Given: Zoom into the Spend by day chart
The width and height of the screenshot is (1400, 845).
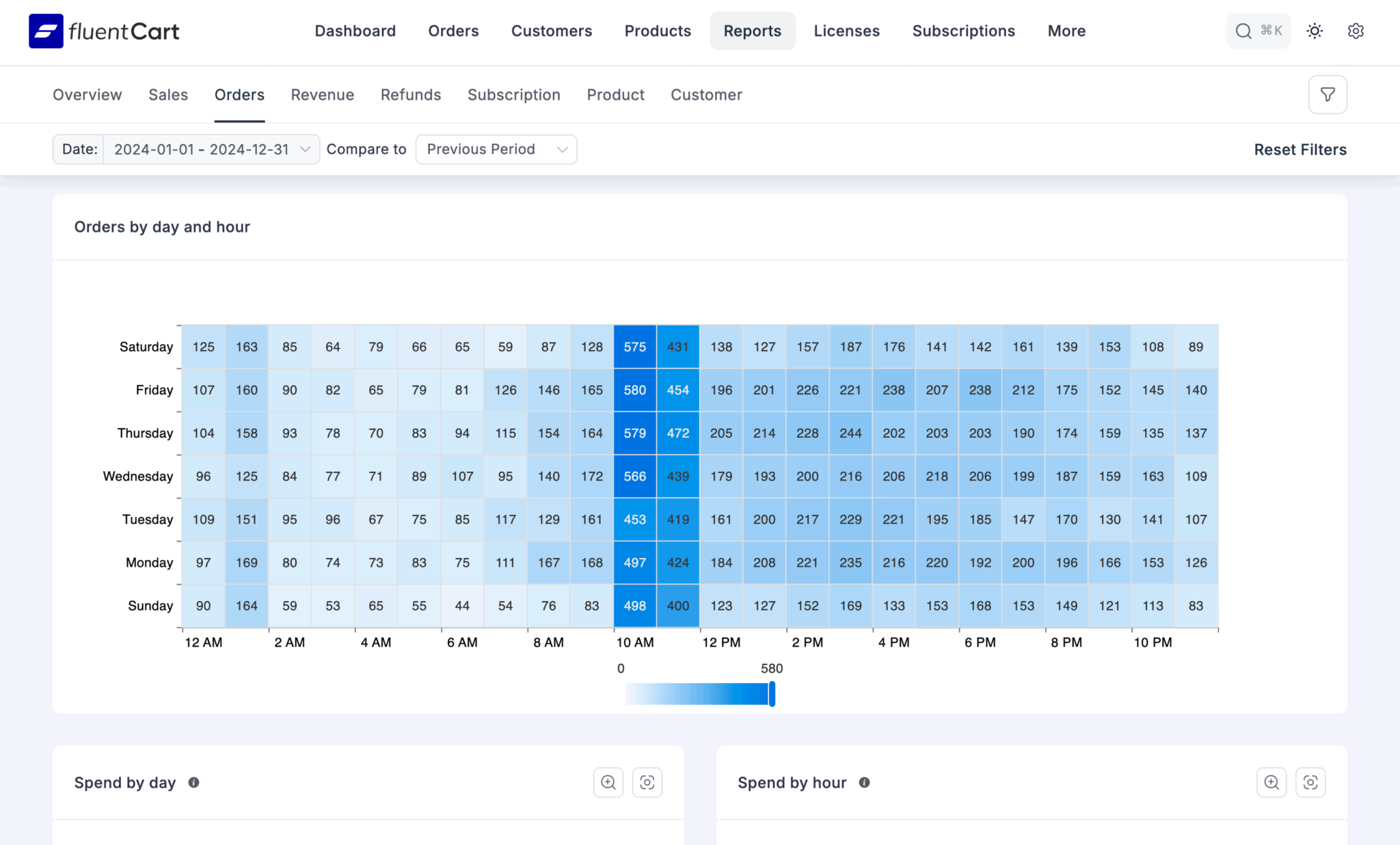Looking at the screenshot, I should [608, 782].
